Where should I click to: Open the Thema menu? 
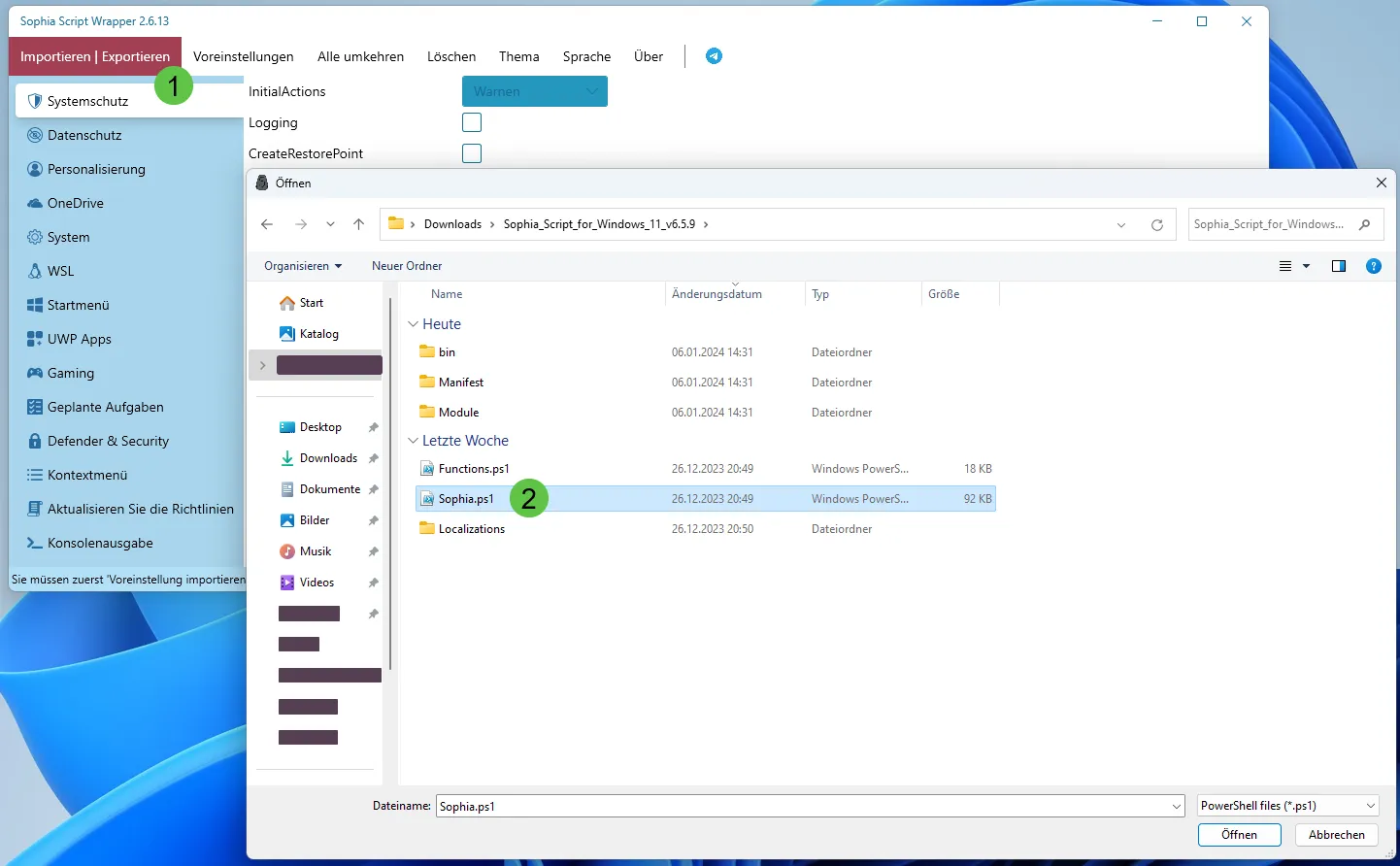(519, 56)
